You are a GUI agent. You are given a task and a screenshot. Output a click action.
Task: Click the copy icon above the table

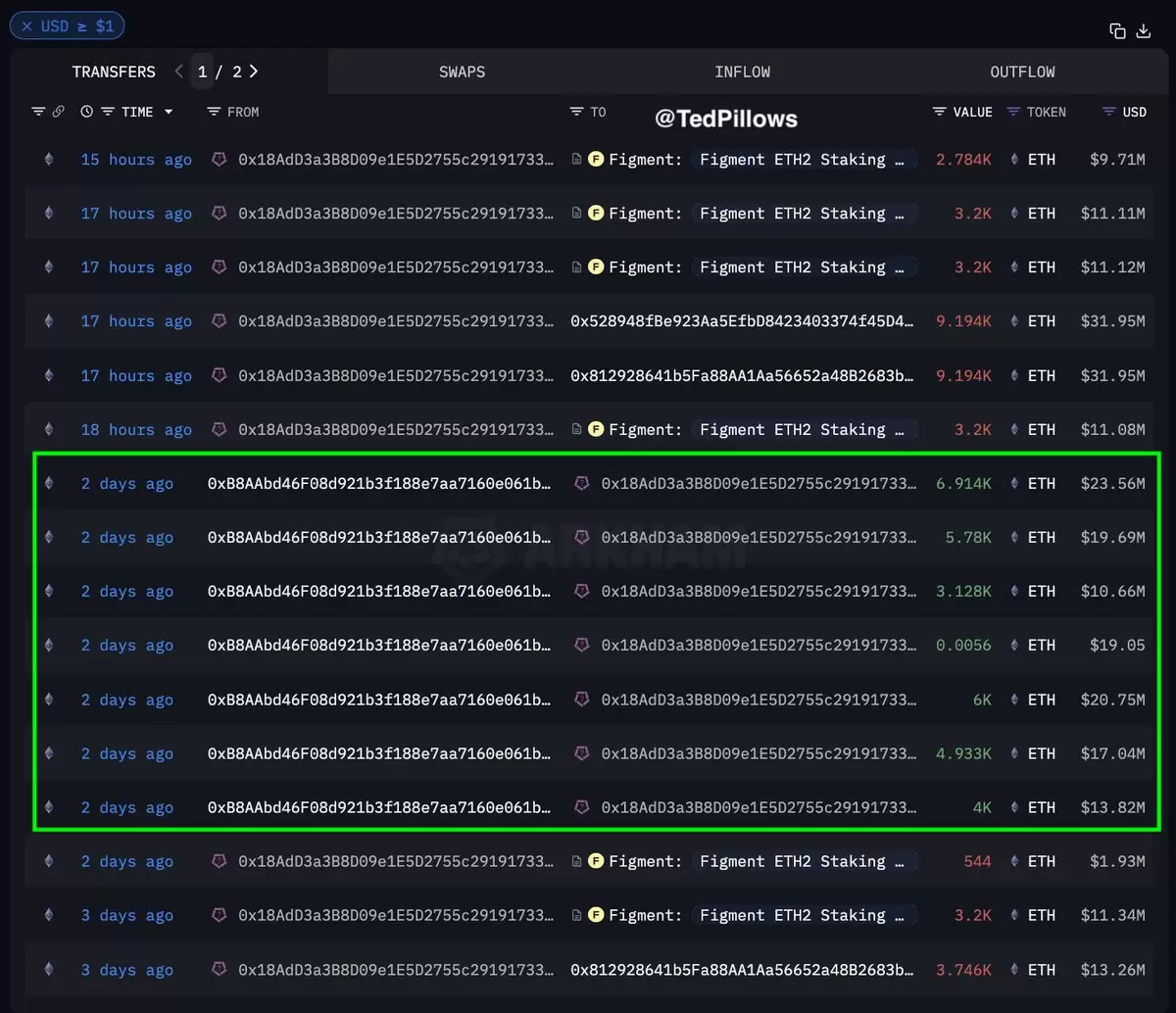[x=1117, y=31]
